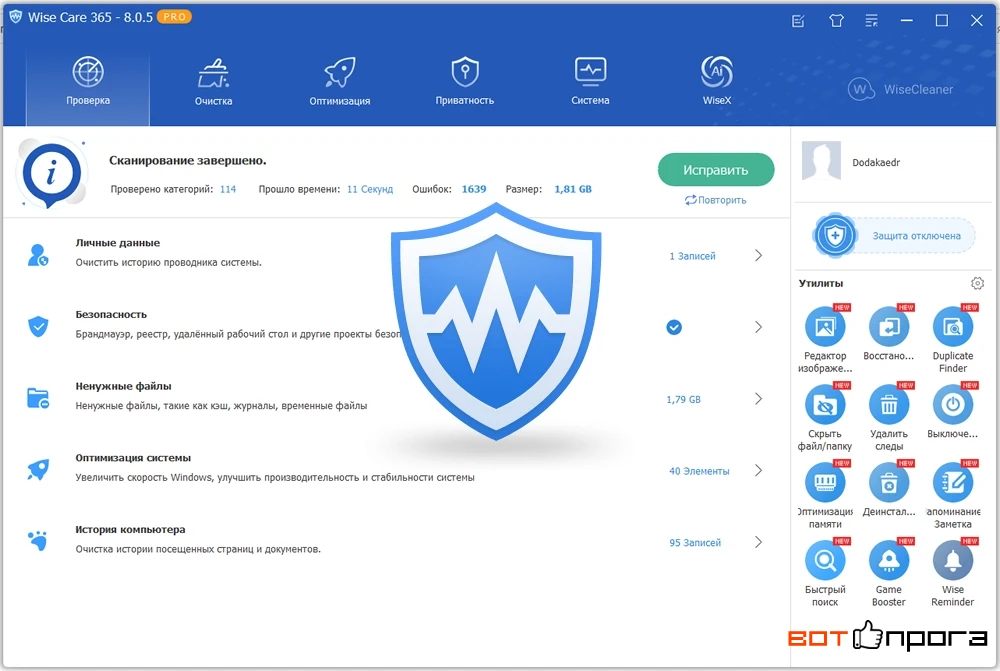
Task: Expand the Личные данные row arrow
Action: [758, 255]
